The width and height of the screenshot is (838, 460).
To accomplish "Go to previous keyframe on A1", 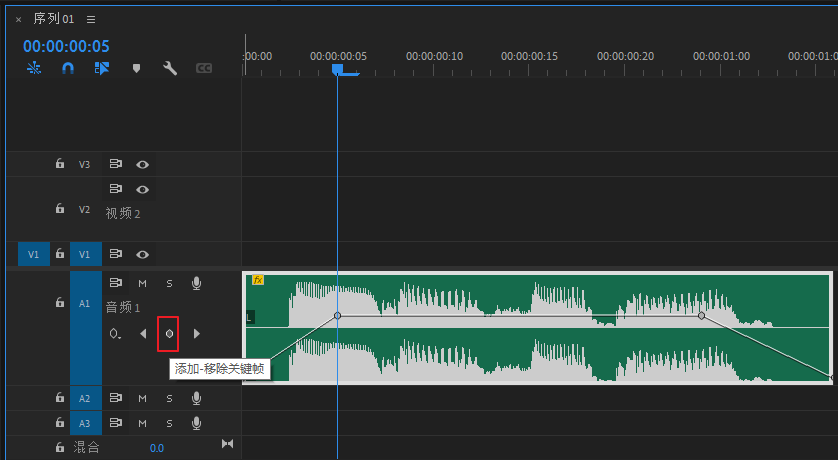I will (x=143, y=333).
